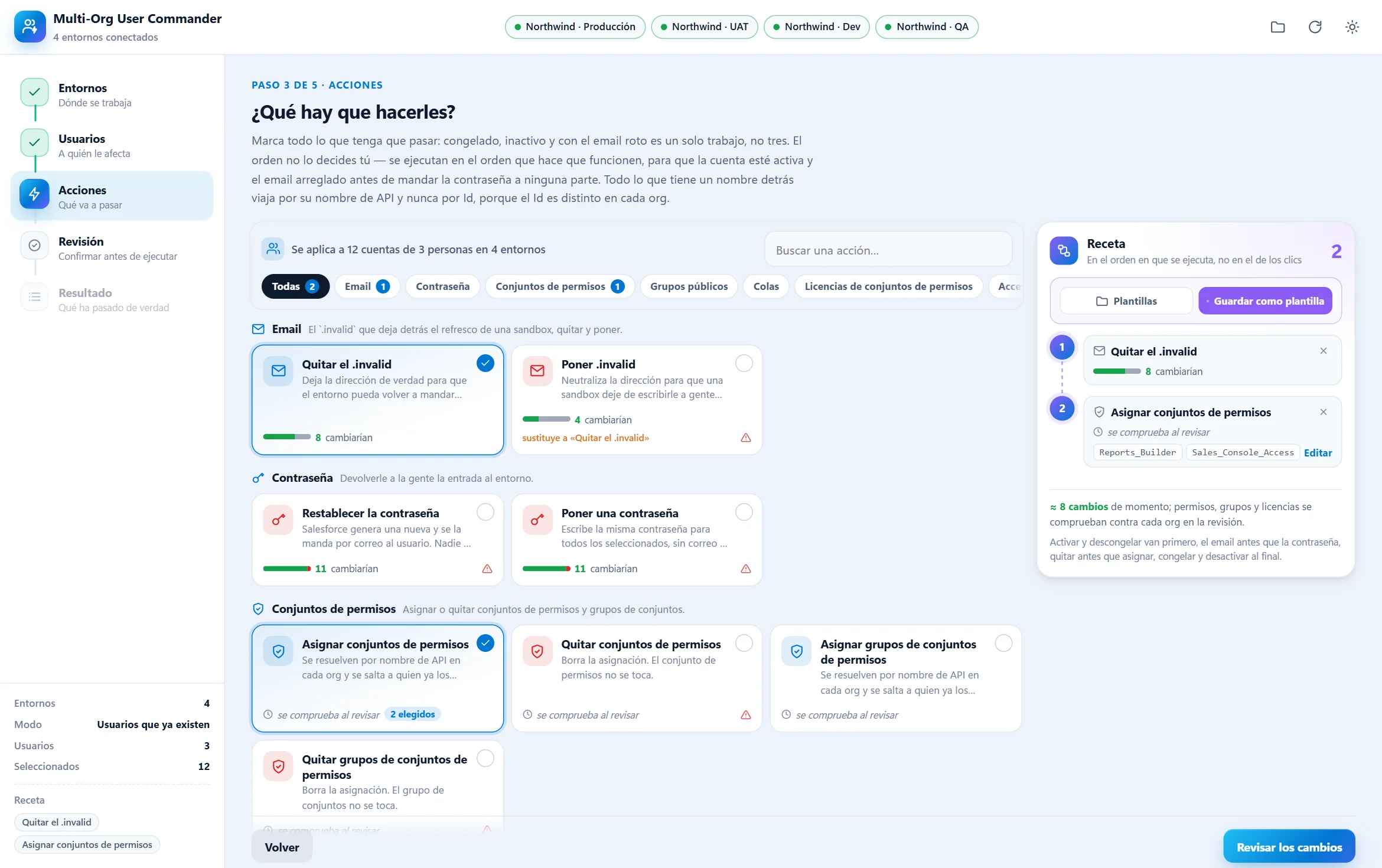The image size is (1382, 868).
Task: Click Editar next to Sales_Console_Access
Action: (1318, 453)
